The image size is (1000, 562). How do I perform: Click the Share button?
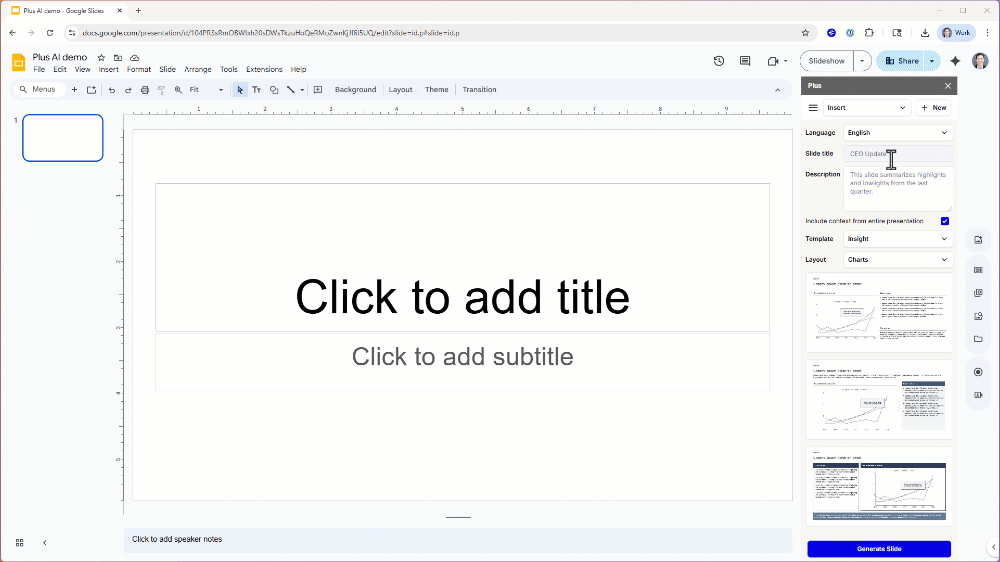pyautogui.click(x=902, y=61)
